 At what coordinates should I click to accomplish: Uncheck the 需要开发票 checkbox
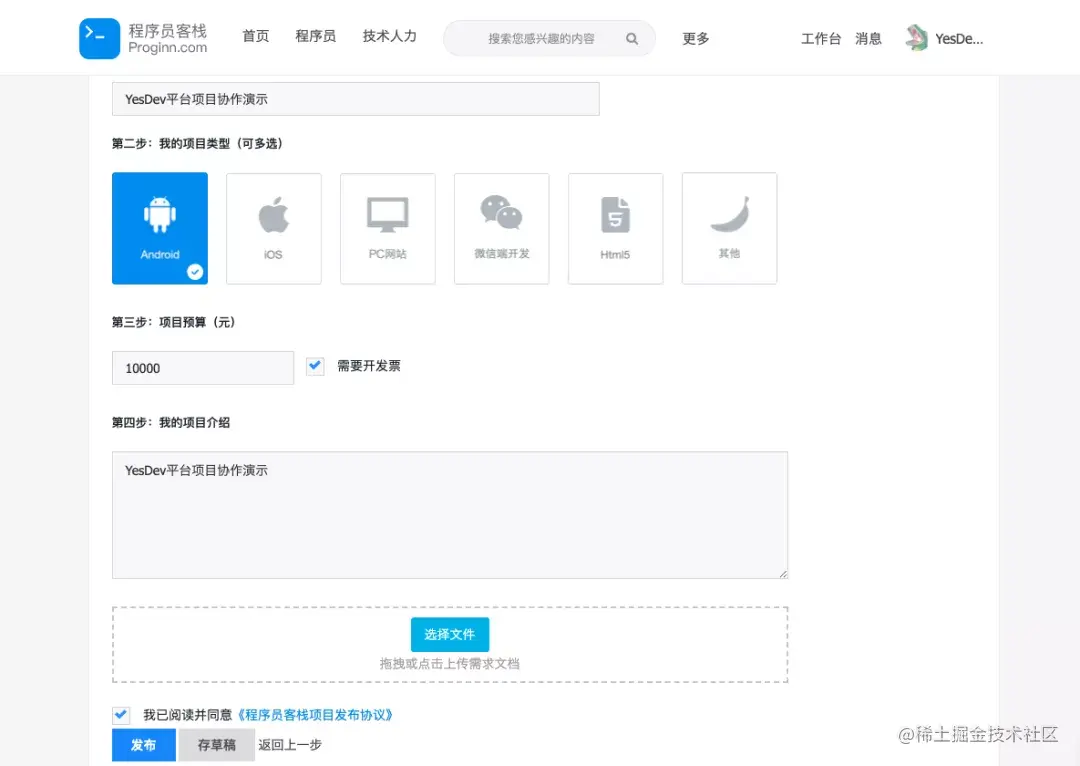click(315, 366)
